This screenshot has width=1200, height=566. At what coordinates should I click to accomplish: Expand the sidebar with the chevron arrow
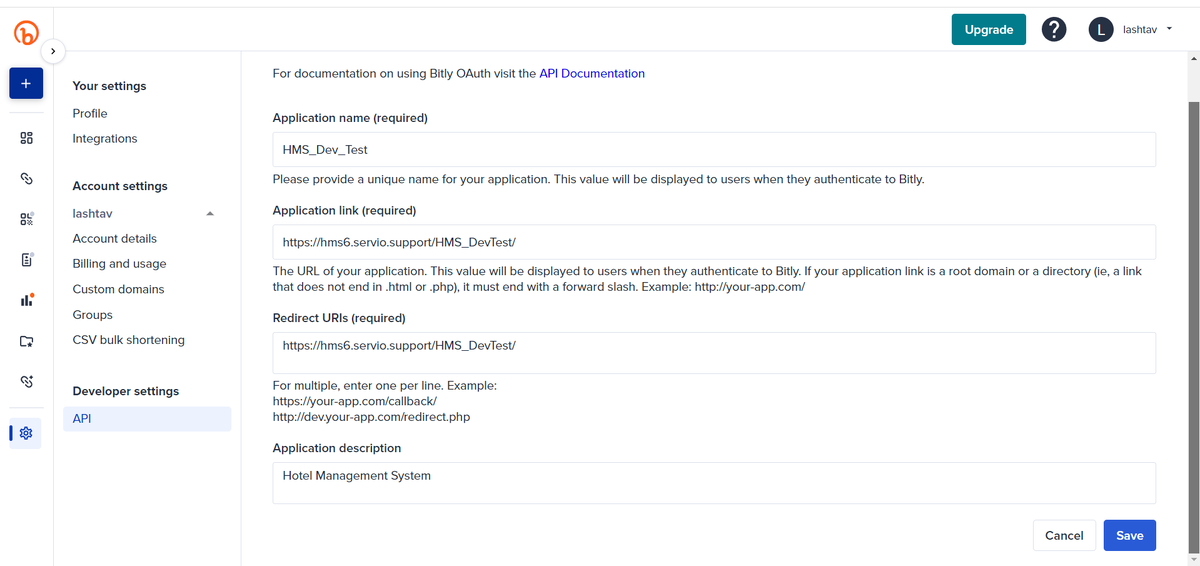(x=53, y=51)
